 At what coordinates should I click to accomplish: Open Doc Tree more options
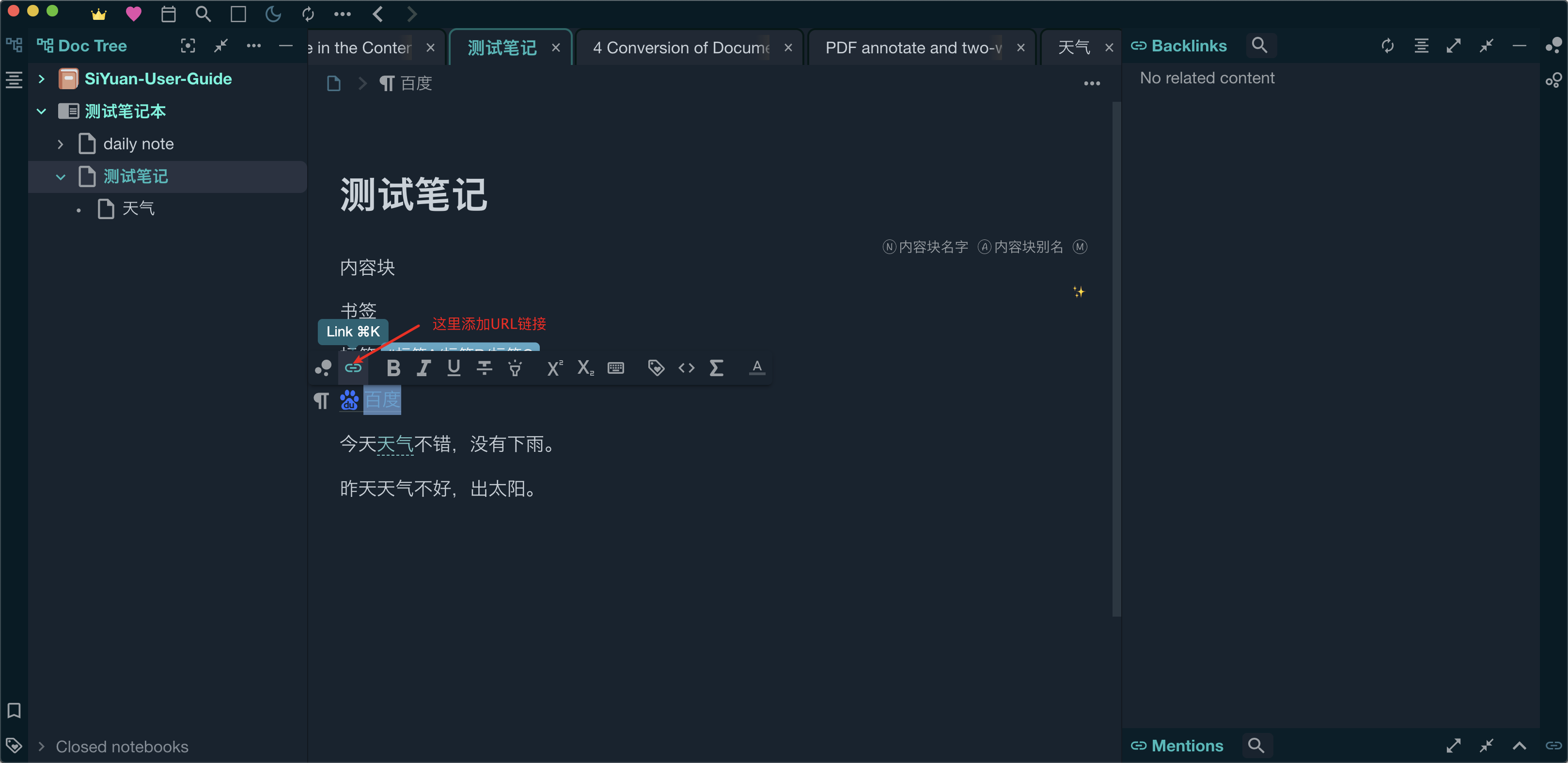coord(254,46)
